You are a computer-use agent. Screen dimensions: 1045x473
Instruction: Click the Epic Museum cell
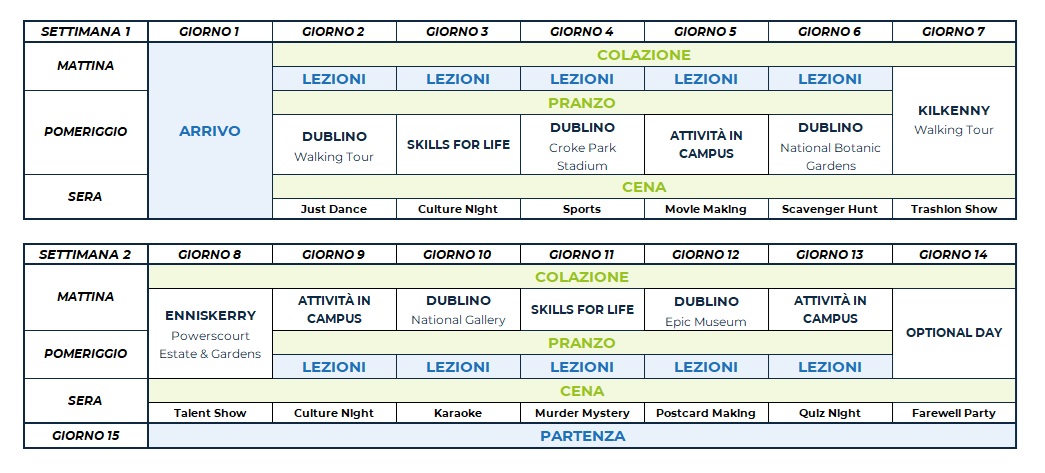(x=706, y=310)
